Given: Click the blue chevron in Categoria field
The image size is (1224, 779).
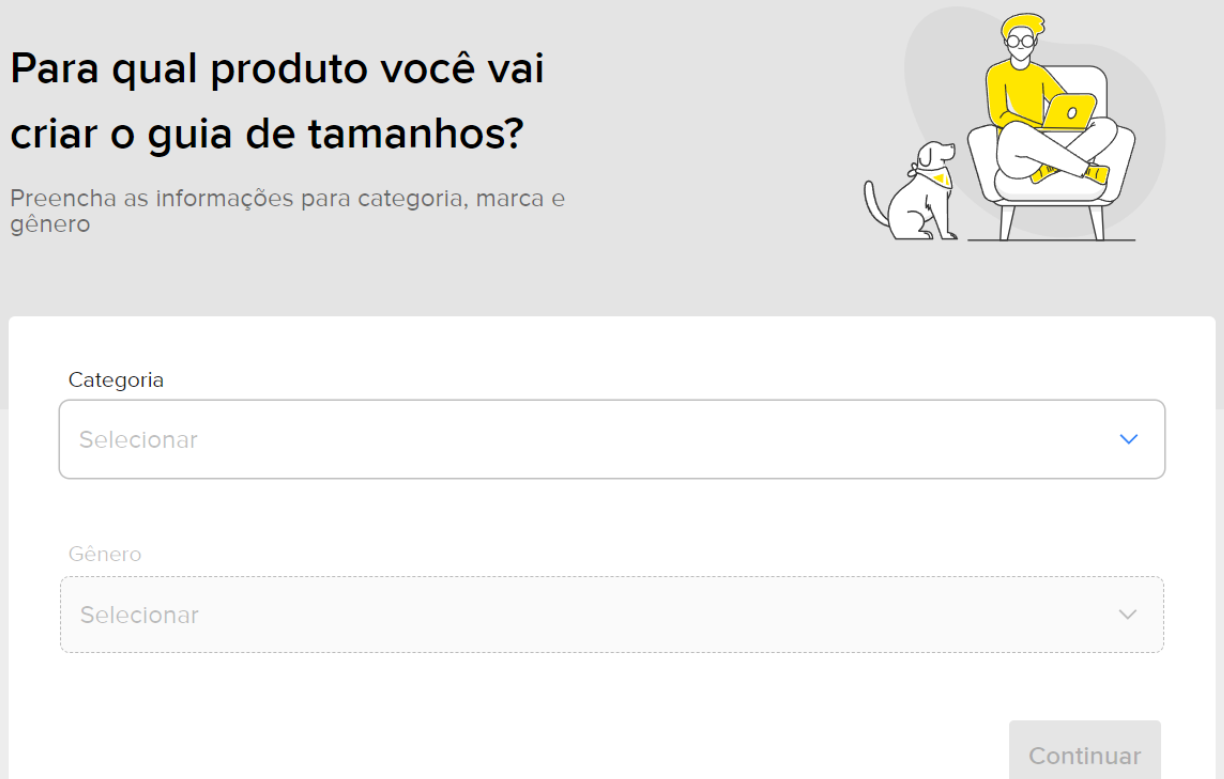Looking at the screenshot, I should pyautogui.click(x=1129, y=439).
